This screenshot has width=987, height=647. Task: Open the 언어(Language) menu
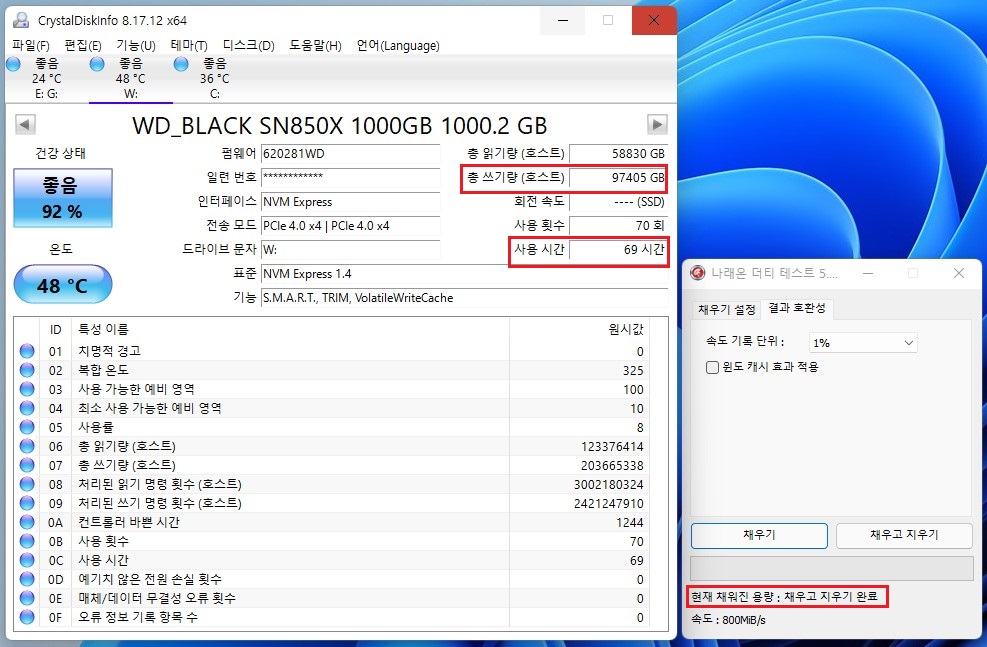[398, 45]
